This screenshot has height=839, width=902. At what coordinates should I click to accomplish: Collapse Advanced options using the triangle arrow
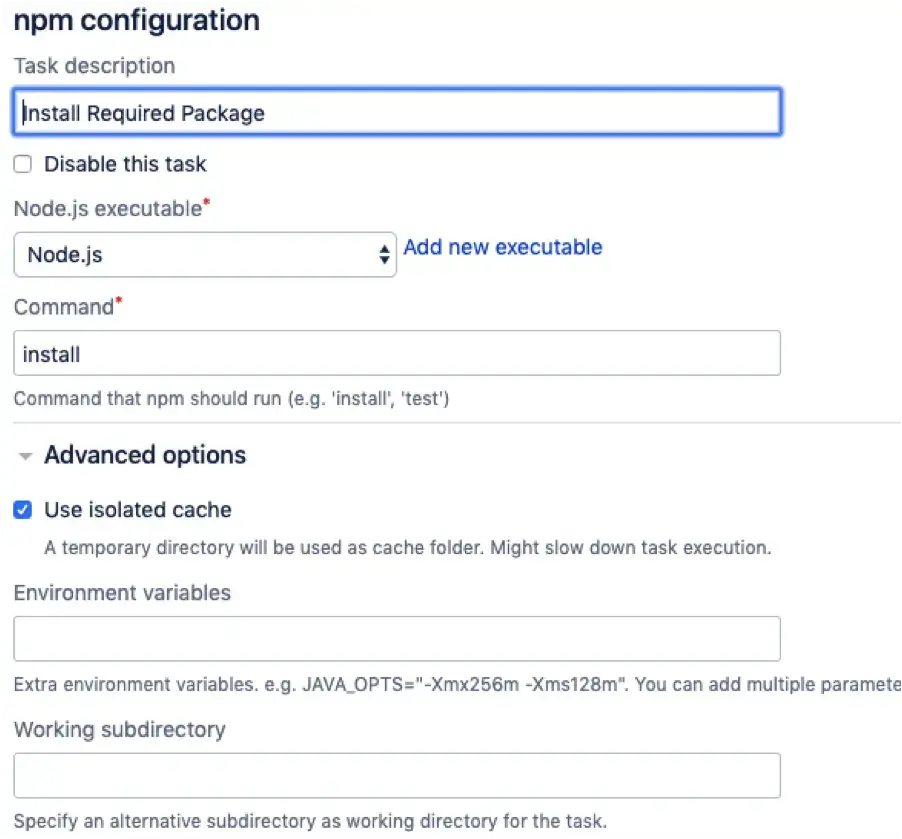(24, 456)
